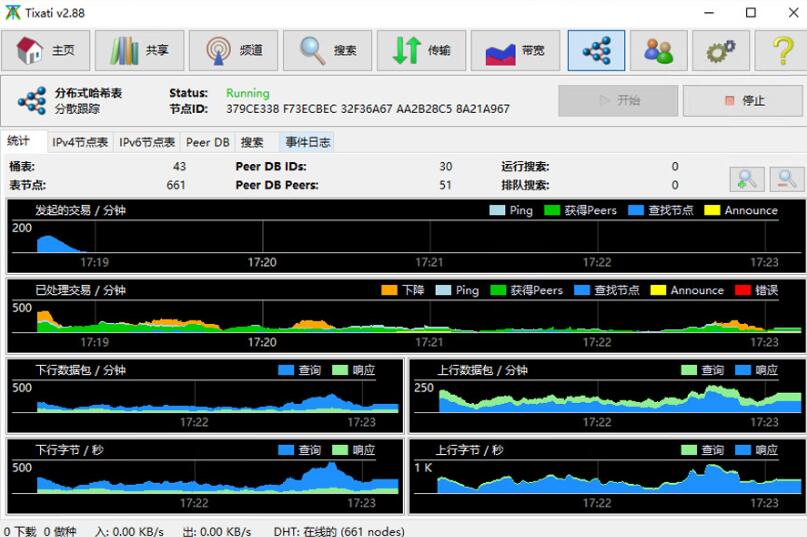Switch to the IPv4节点表 tab
Viewport: 807px width, 537px height.
click(x=80, y=143)
